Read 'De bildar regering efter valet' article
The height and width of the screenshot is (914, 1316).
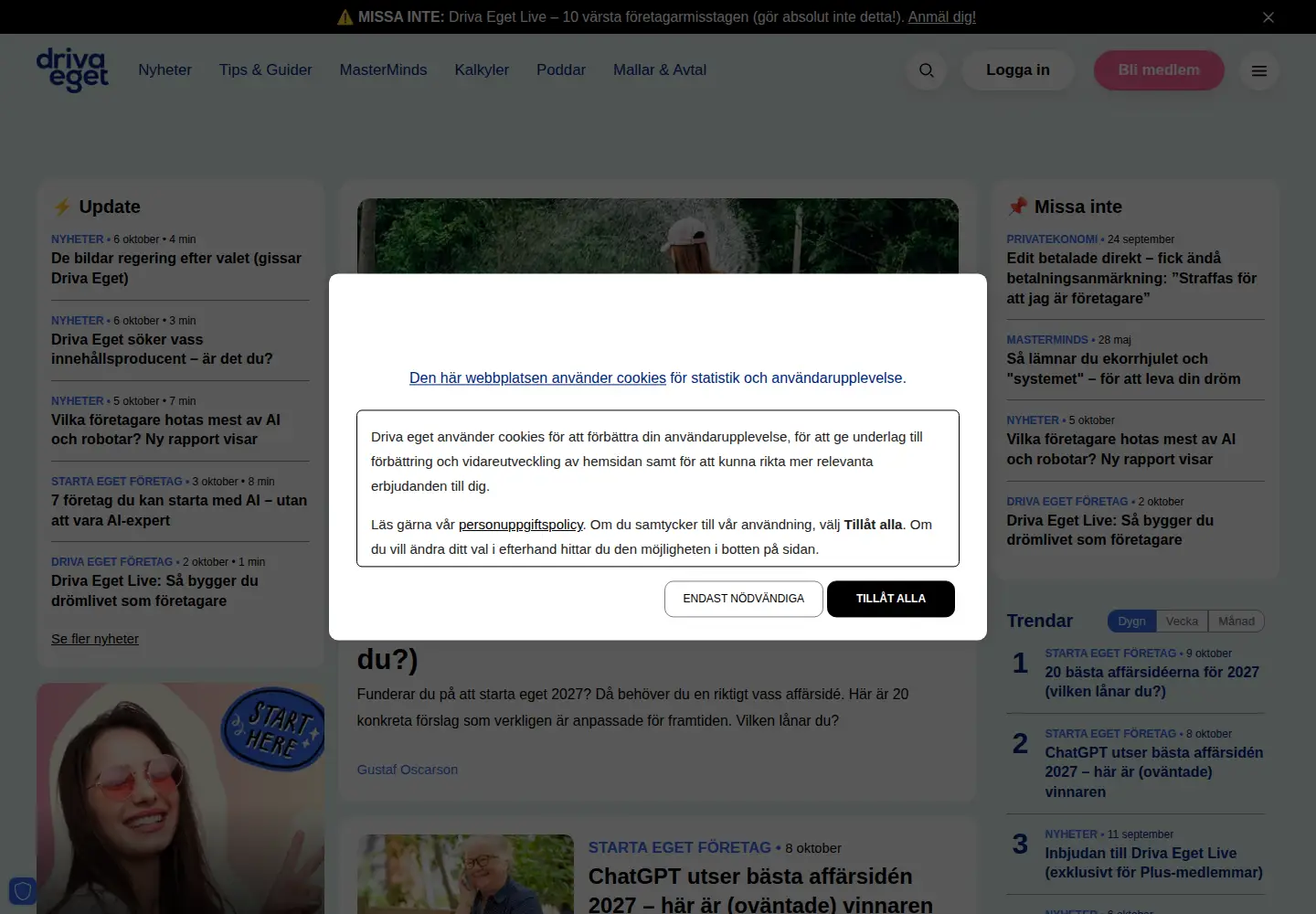176,268
